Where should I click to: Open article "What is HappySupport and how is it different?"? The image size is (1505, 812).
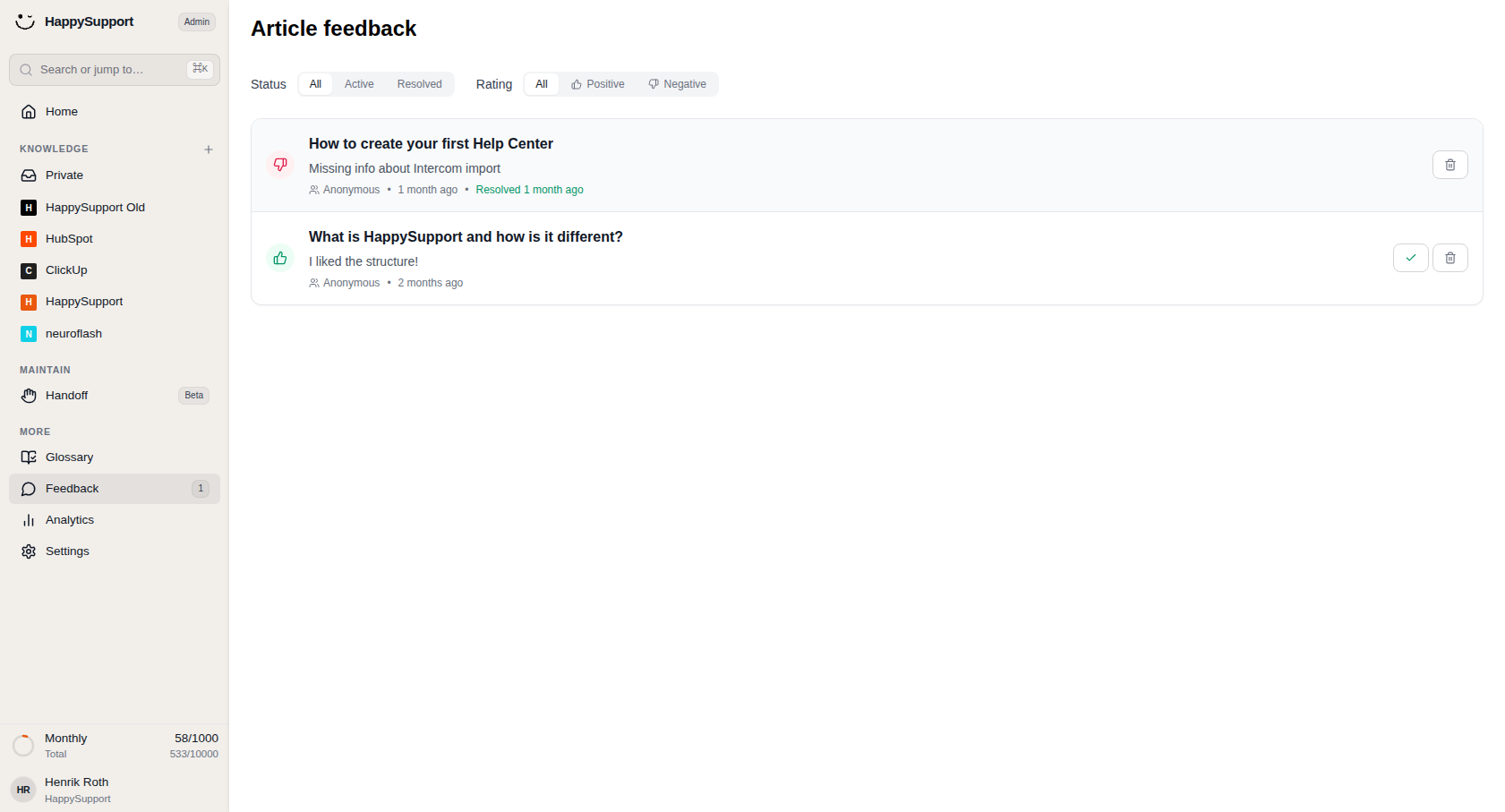click(466, 236)
